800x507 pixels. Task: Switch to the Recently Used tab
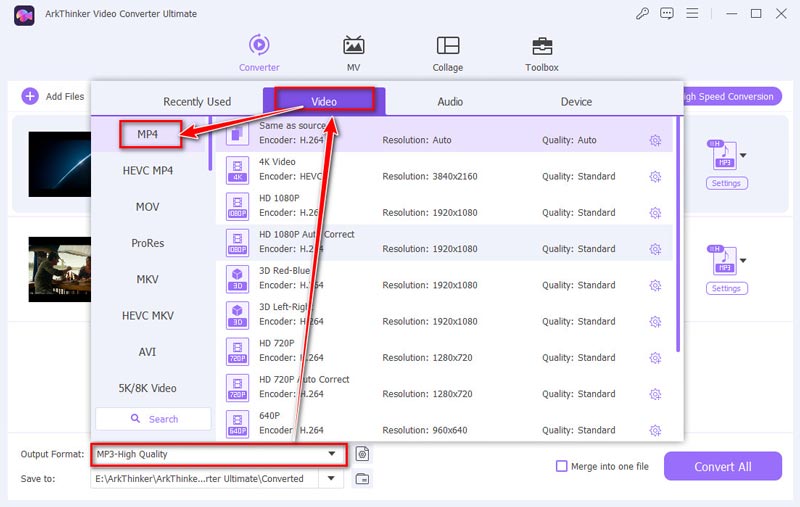coord(197,102)
